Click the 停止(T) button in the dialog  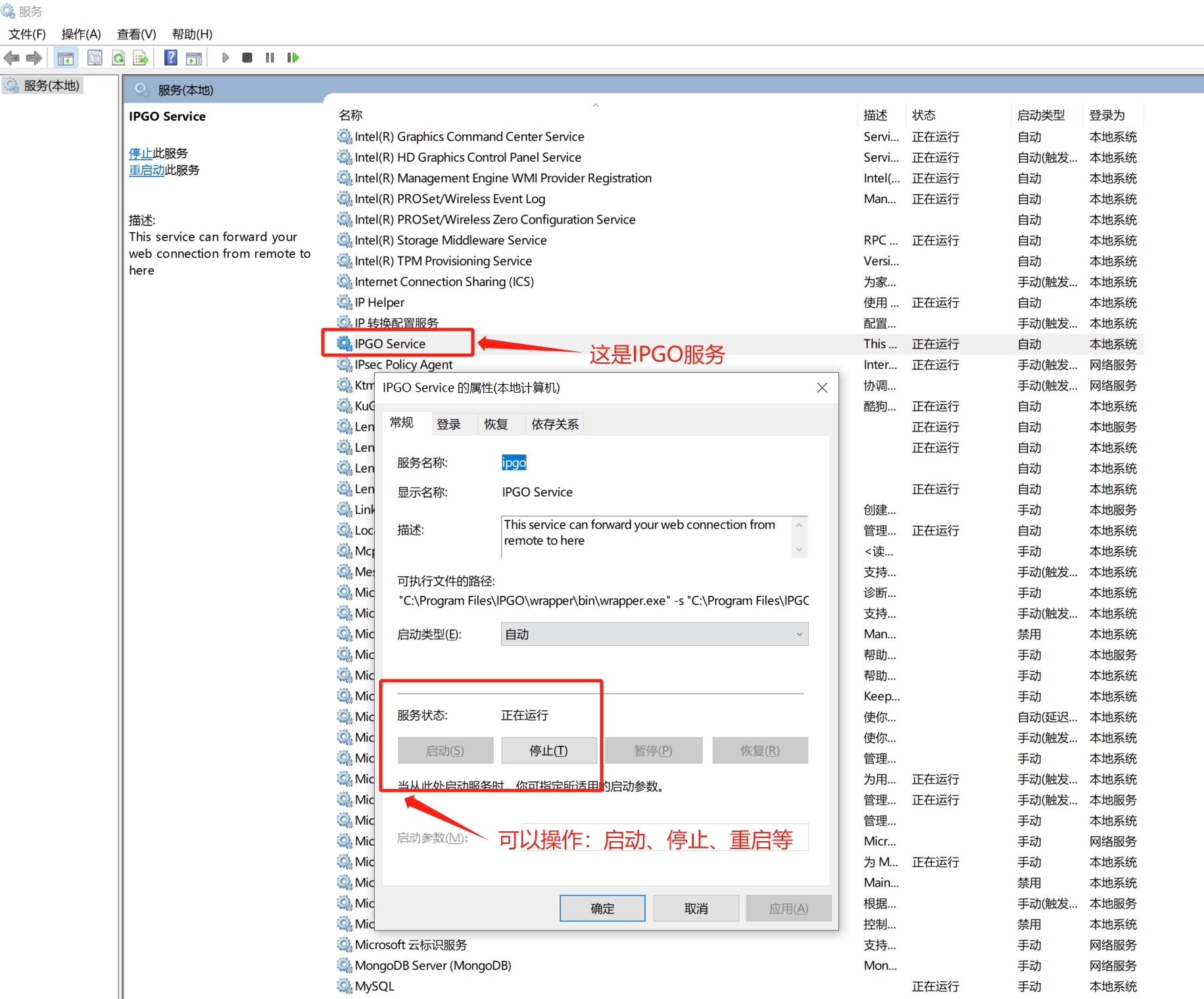point(549,750)
